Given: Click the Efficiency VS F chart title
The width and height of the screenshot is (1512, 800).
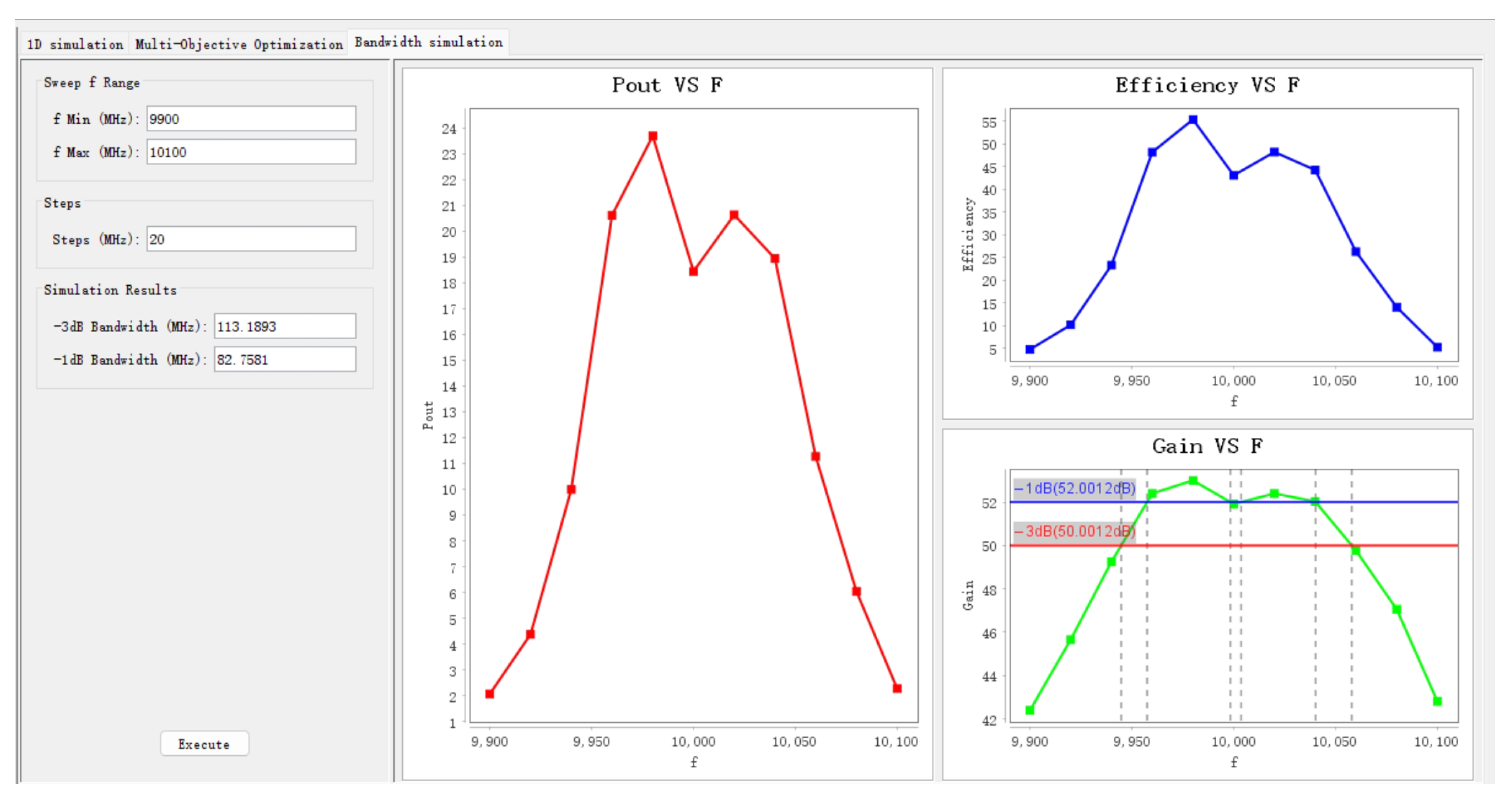Looking at the screenshot, I should tap(1207, 86).
